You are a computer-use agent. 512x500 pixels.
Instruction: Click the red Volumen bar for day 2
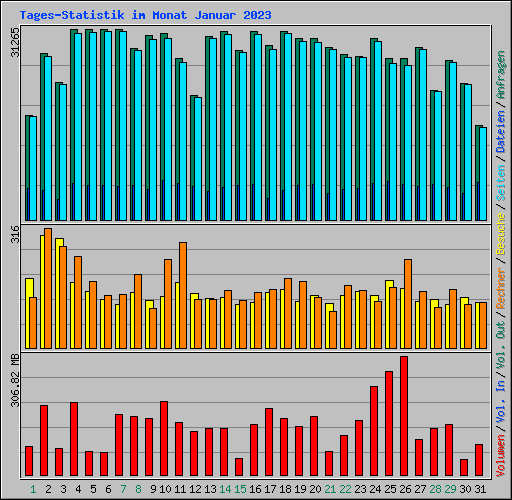(44, 441)
